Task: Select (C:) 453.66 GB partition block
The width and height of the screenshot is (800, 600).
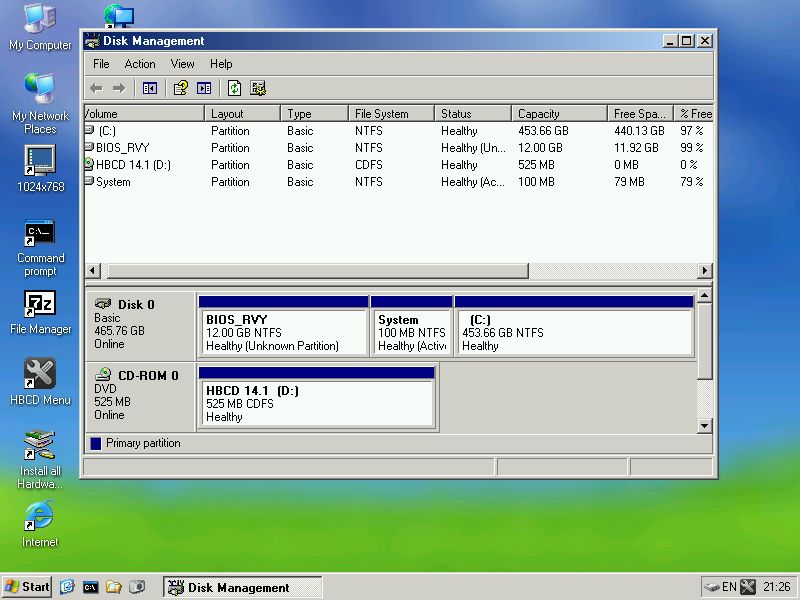Action: tap(573, 326)
